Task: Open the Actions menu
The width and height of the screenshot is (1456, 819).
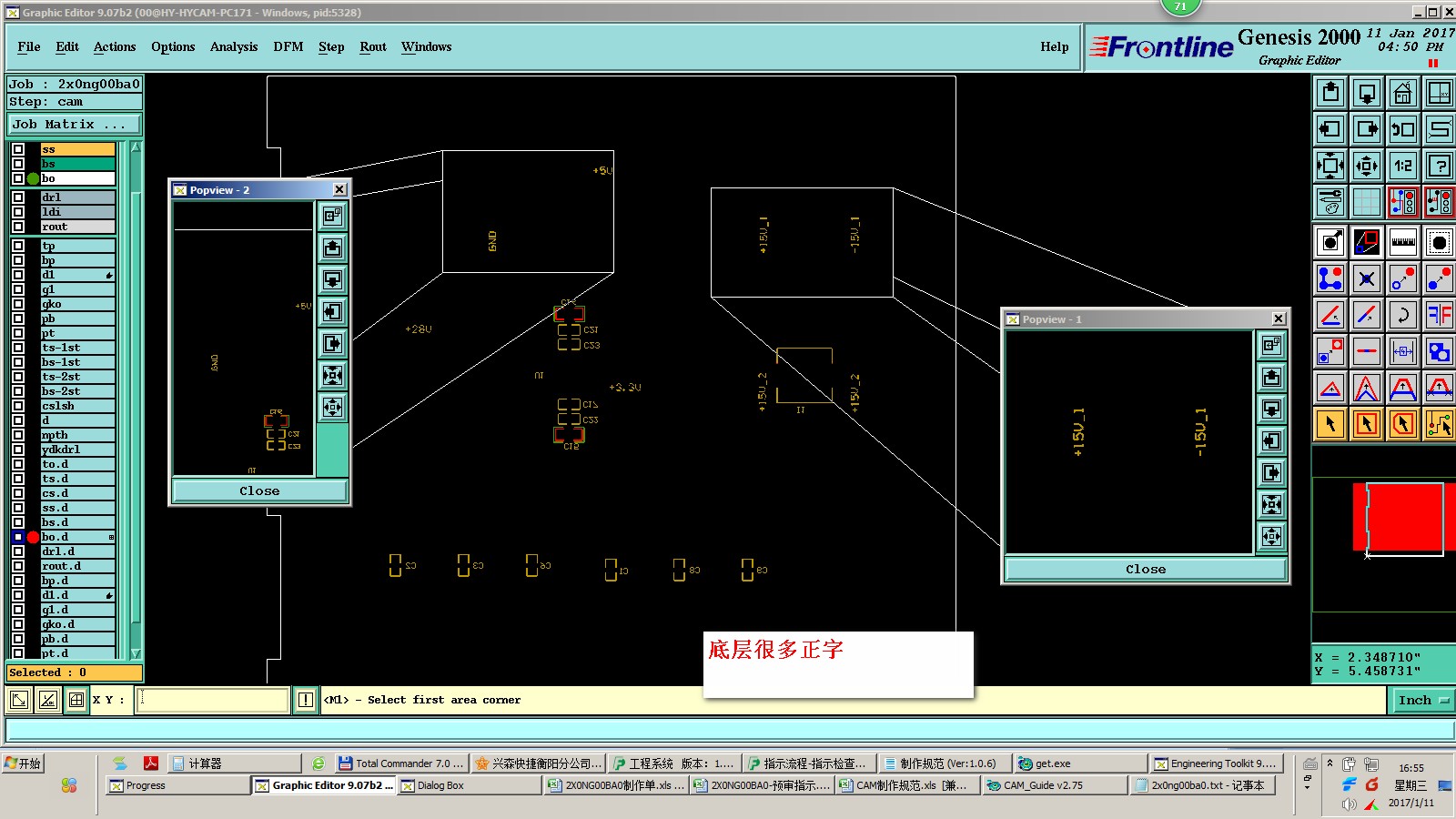Action: 115,47
